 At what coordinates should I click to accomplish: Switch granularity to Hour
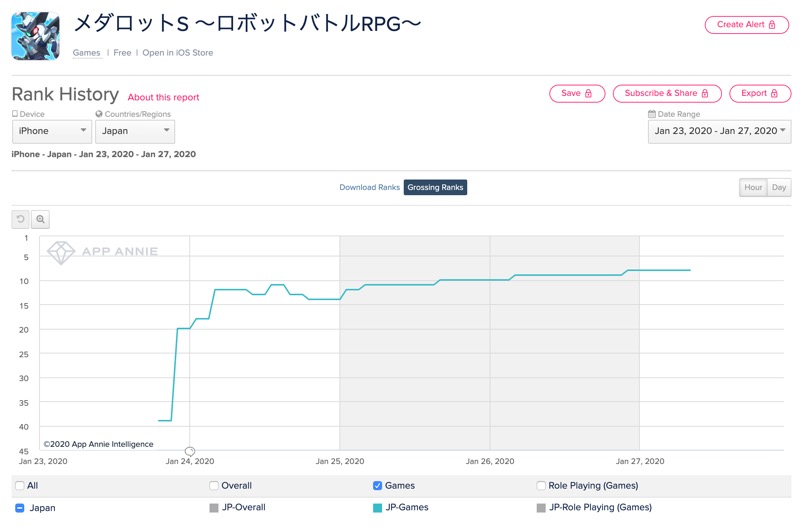pos(753,187)
